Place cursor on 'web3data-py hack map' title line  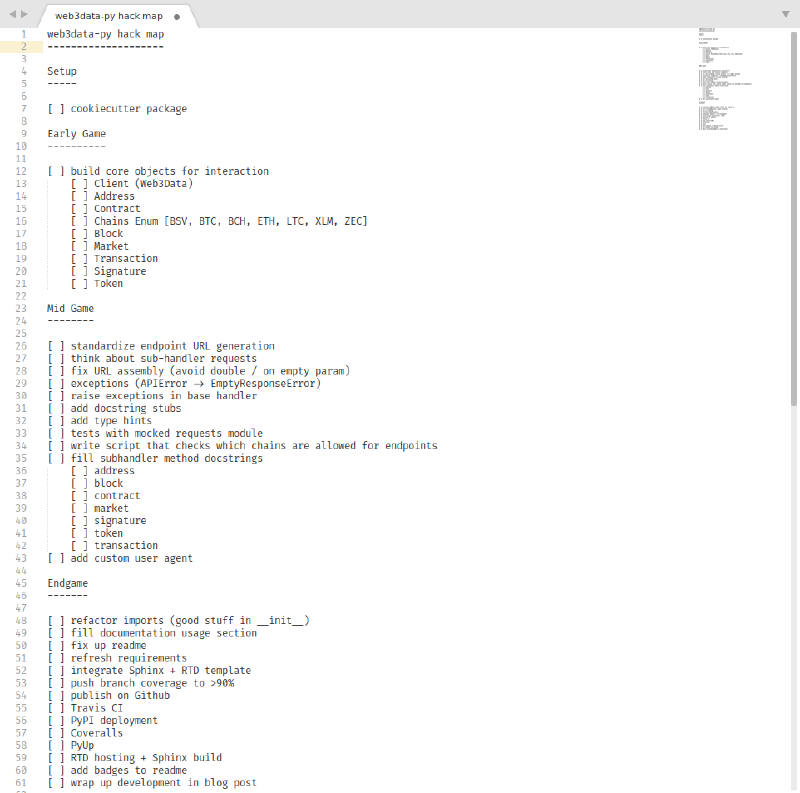106,34
